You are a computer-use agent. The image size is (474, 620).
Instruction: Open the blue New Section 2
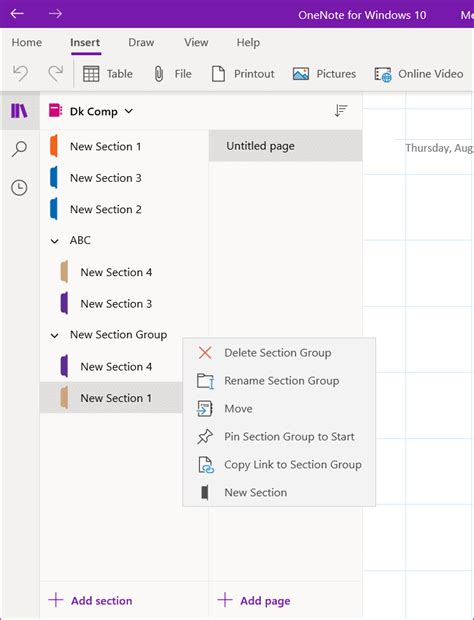point(124,209)
